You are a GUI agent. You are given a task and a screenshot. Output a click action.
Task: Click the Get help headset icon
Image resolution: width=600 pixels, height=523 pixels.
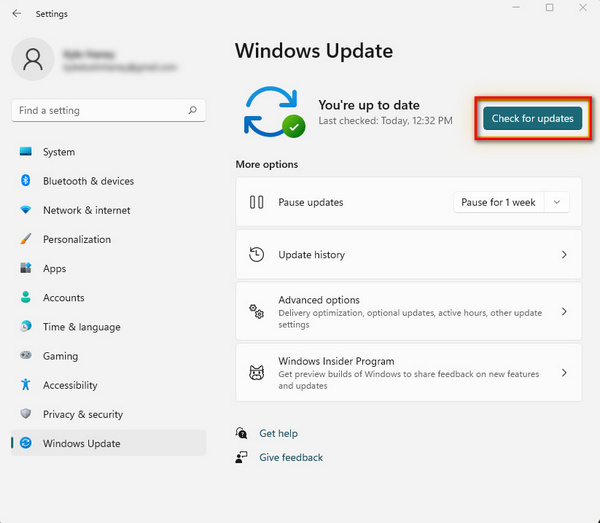pos(241,433)
